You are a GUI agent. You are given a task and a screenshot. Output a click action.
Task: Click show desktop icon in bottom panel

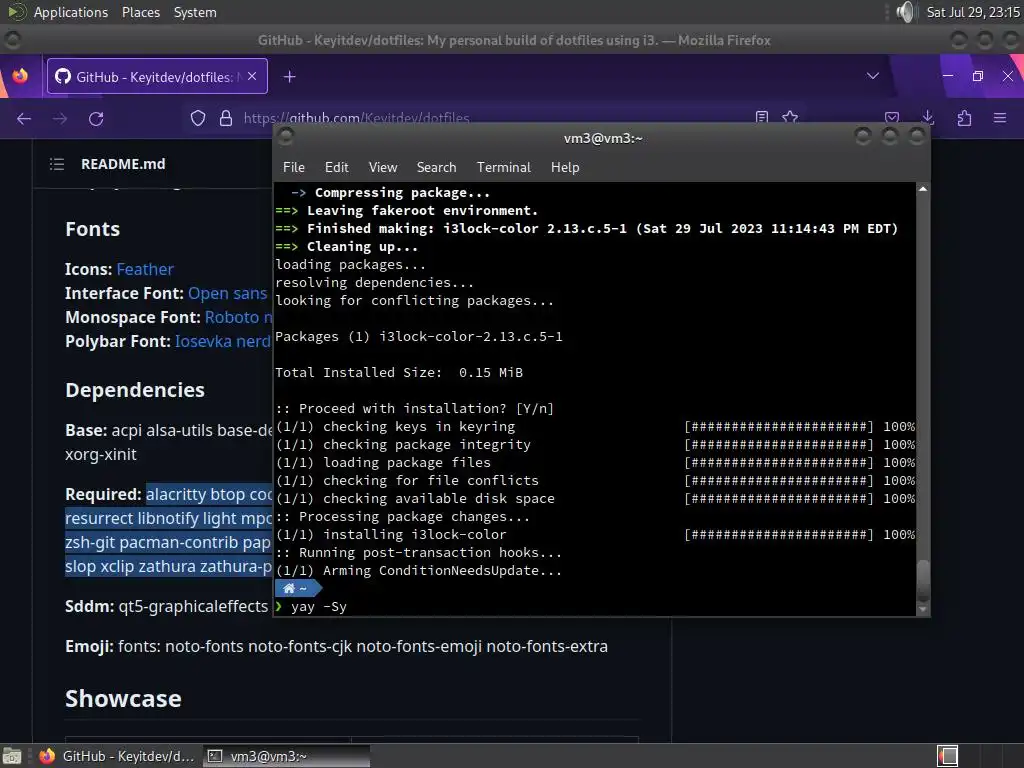[12, 756]
